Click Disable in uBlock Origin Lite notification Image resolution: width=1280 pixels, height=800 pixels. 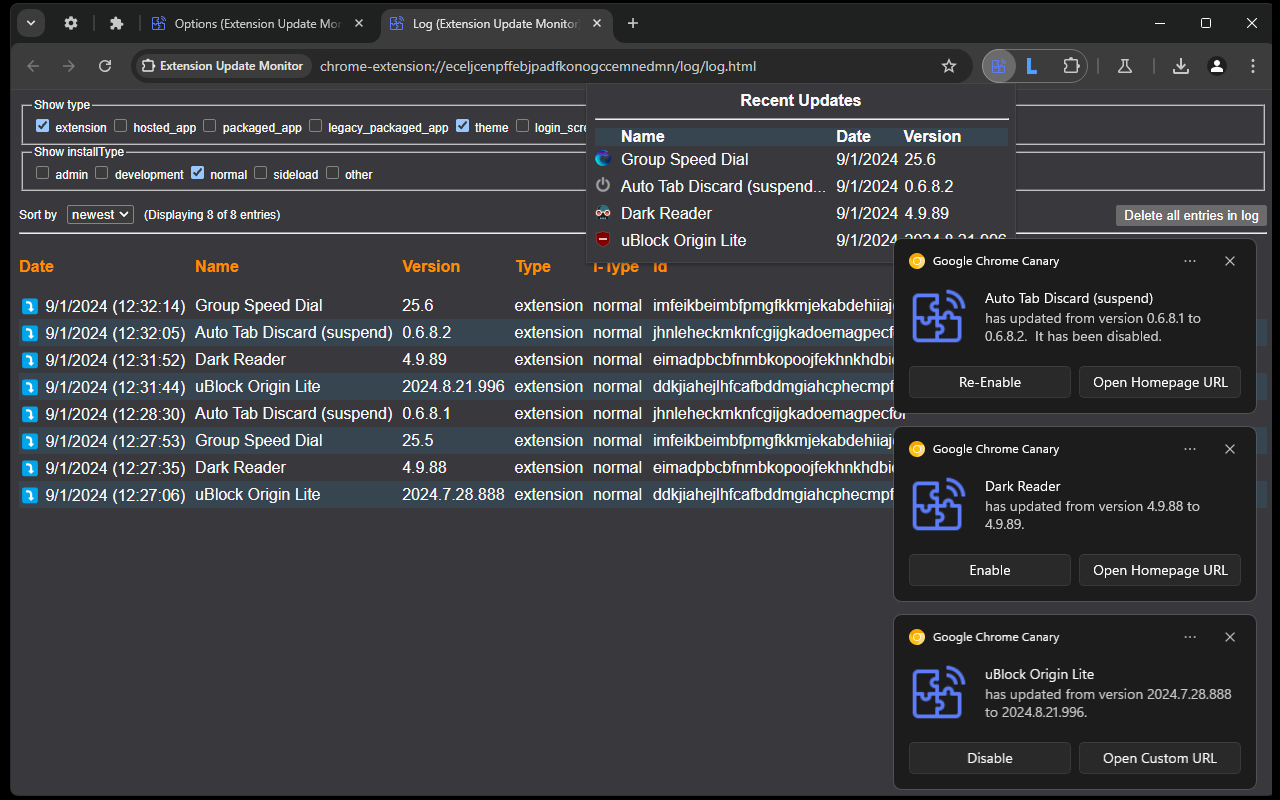click(x=990, y=758)
